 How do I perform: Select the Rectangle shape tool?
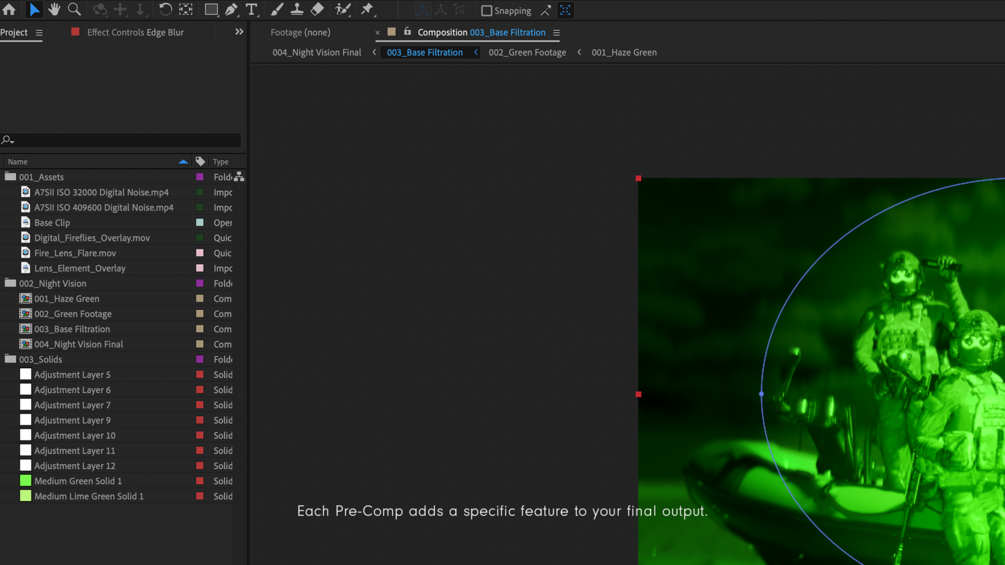[211, 10]
